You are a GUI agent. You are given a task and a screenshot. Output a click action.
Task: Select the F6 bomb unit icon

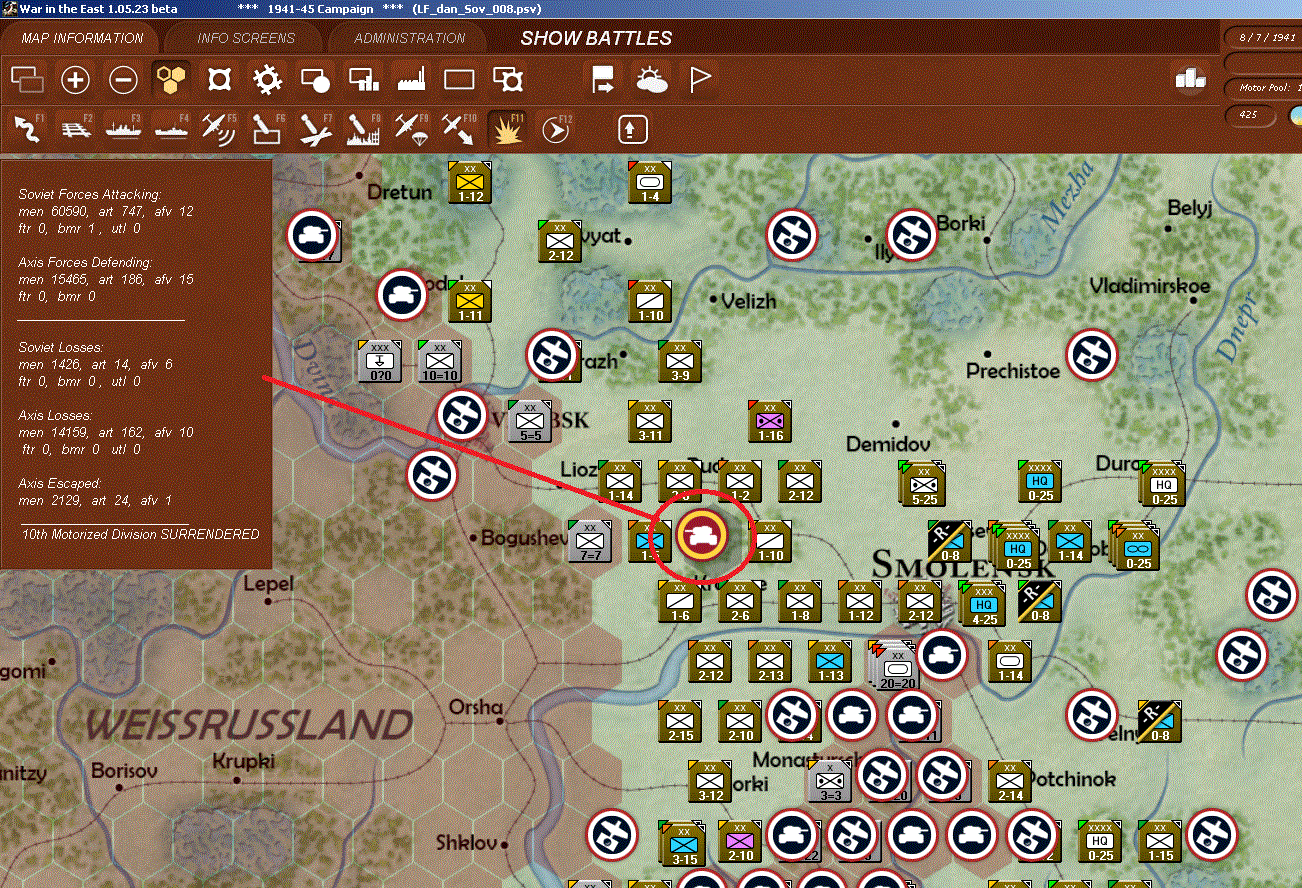pyautogui.click(x=267, y=129)
